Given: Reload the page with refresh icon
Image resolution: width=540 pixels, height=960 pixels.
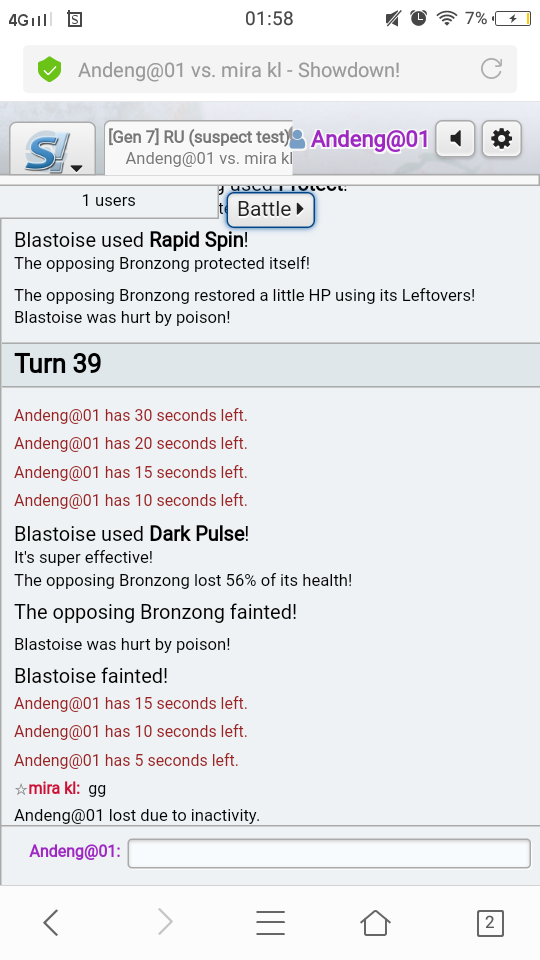Looking at the screenshot, I should pyautogui.click(x=491, y=69).
